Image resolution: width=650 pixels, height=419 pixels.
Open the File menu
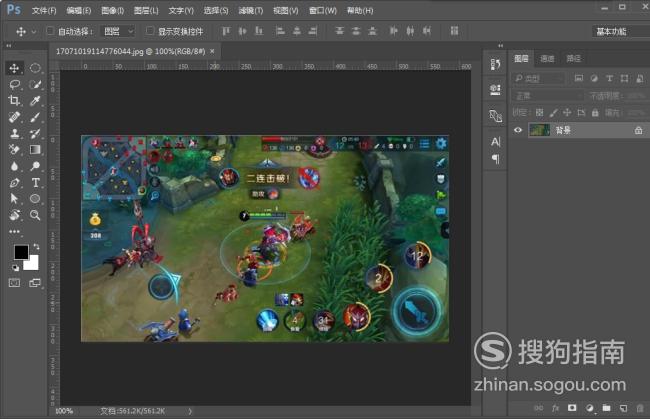click(x=44, y=10)
